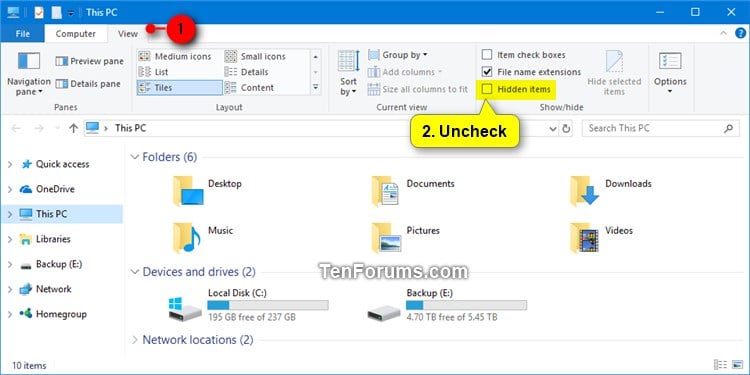Choose the Medium icons layout

175,56
